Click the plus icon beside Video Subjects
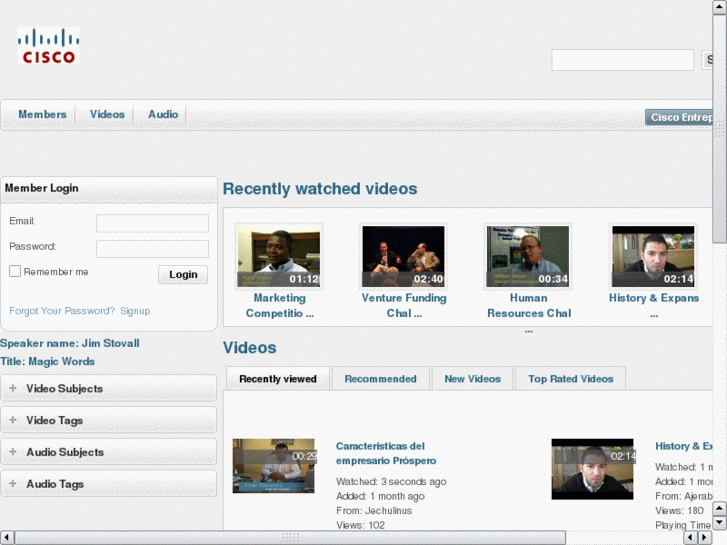727x545 pixels. [13, 388]
